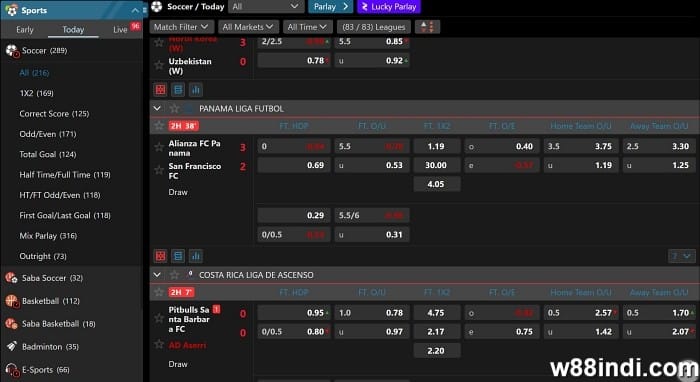Select All (216) soccer submenu
Image resolution: width=700 pixels, height=382 pixels.
(x=34, y=73)
